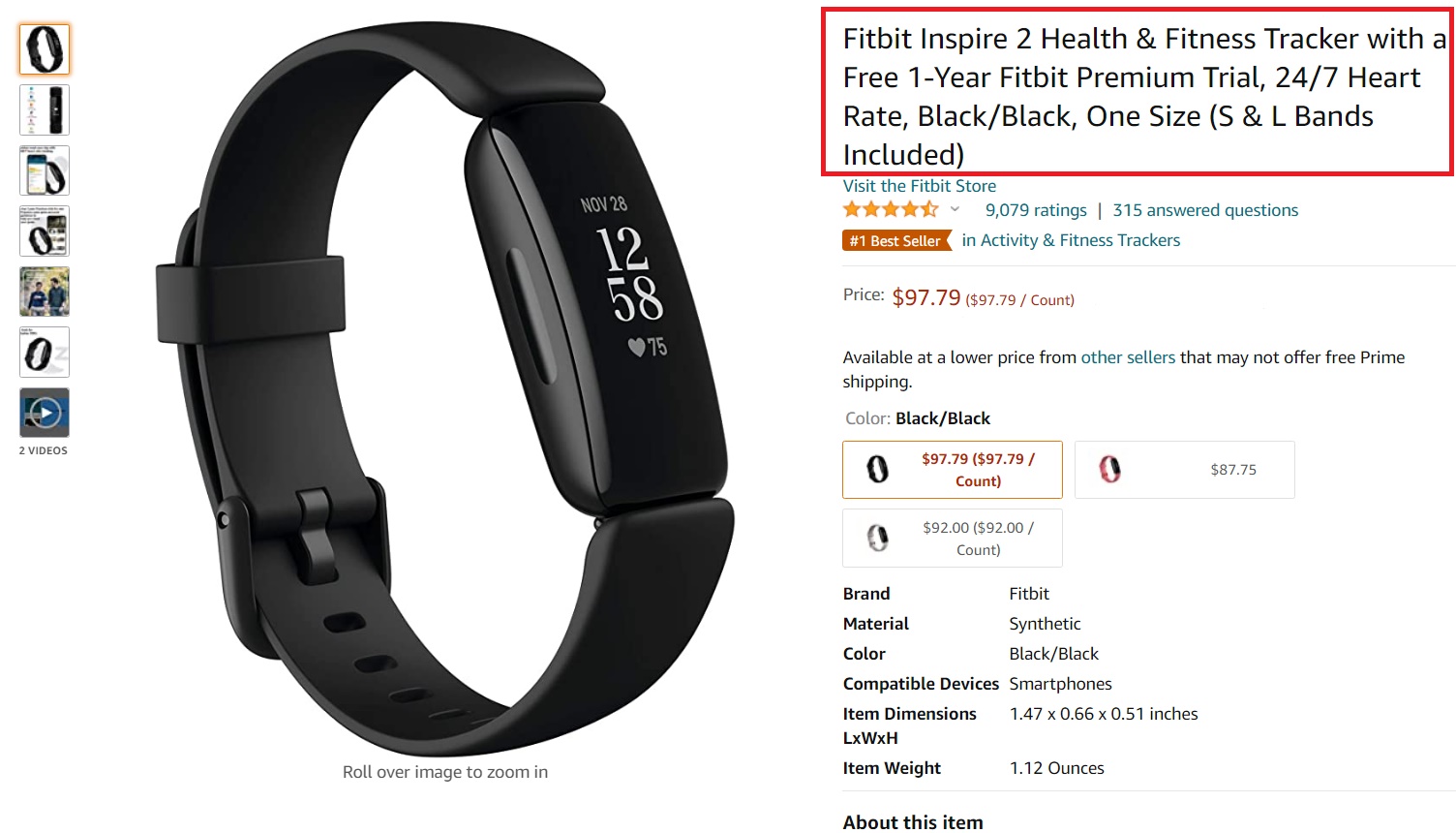Open Activity & Fitness Trackers category

tap(1071, 240)
